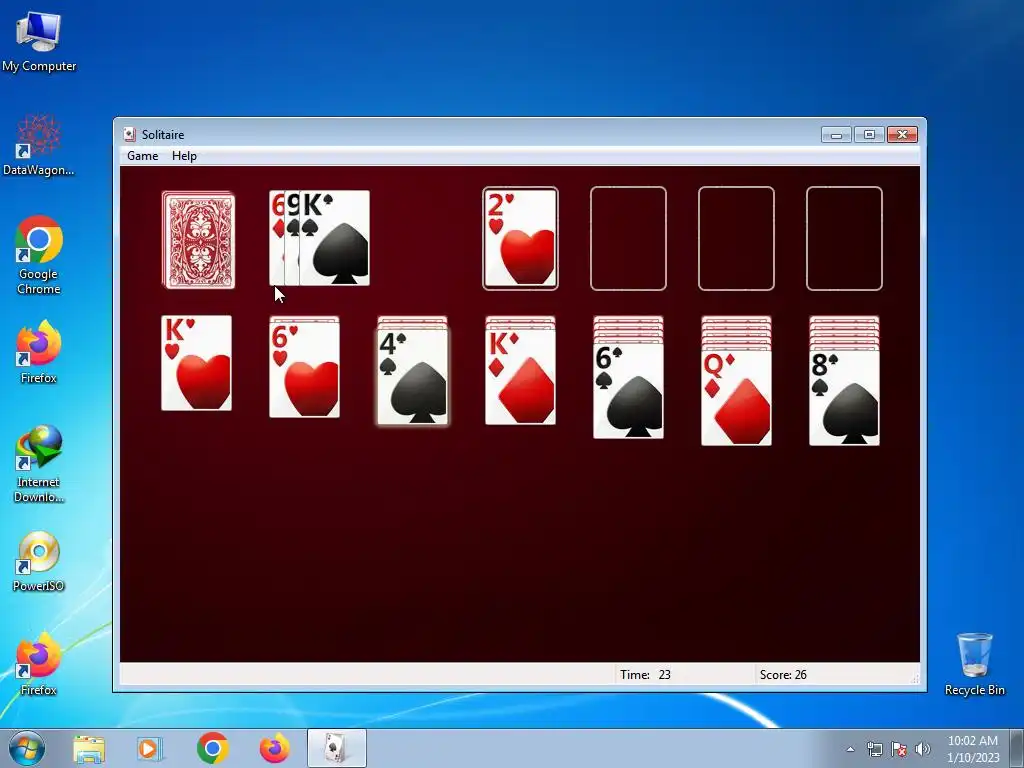The image size is (1024, 768).
Task: Launch Windows Media Player from taskbar
Action: pos(150,749)
